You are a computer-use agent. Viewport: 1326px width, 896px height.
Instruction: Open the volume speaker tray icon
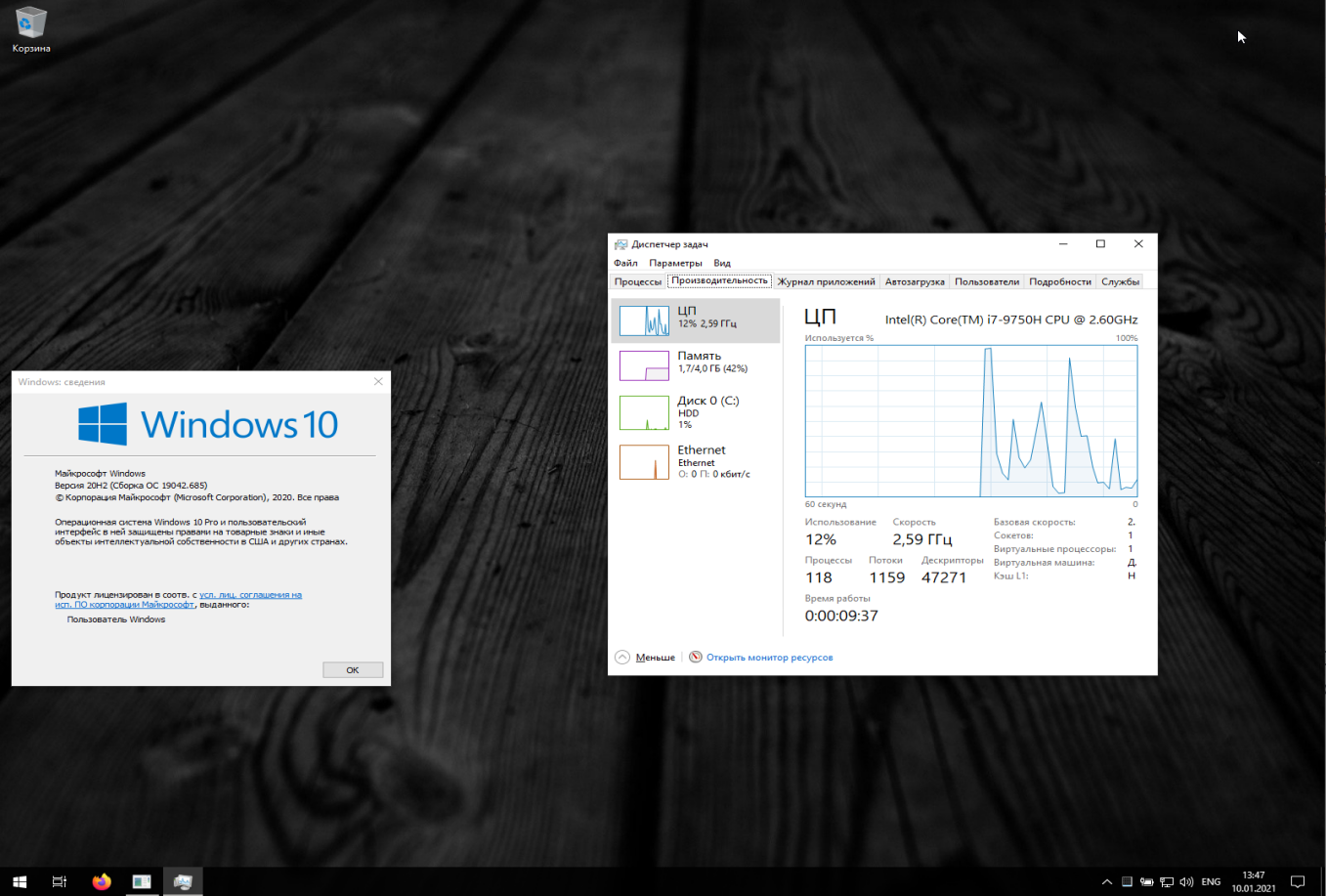coord(1186,881)
